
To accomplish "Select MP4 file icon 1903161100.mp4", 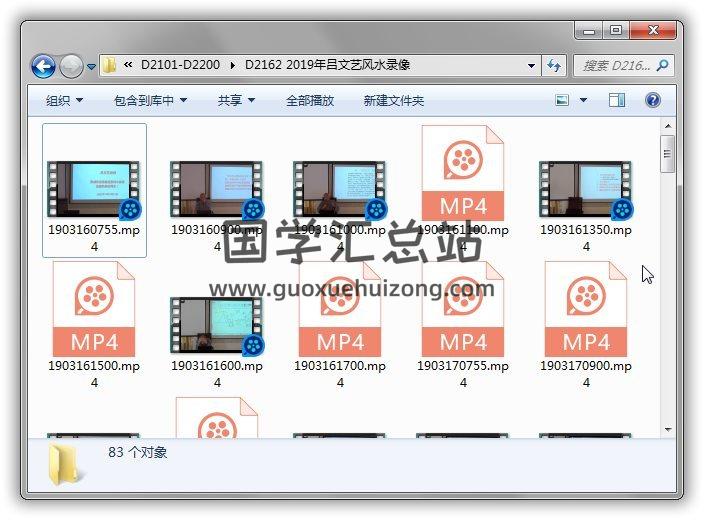I will pos(462,173).
